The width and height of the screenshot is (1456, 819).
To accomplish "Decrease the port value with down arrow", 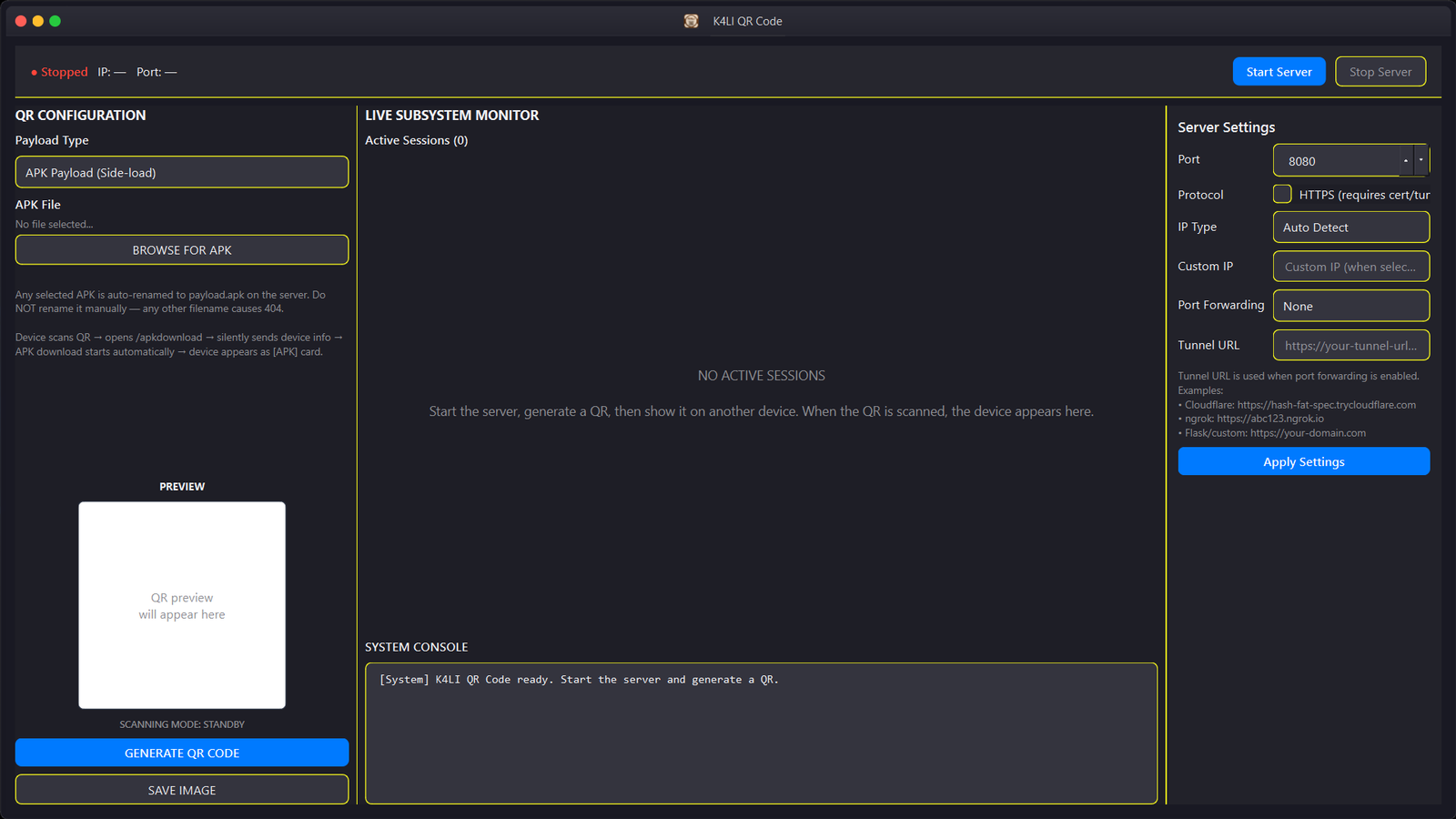I will (1421, 160).
